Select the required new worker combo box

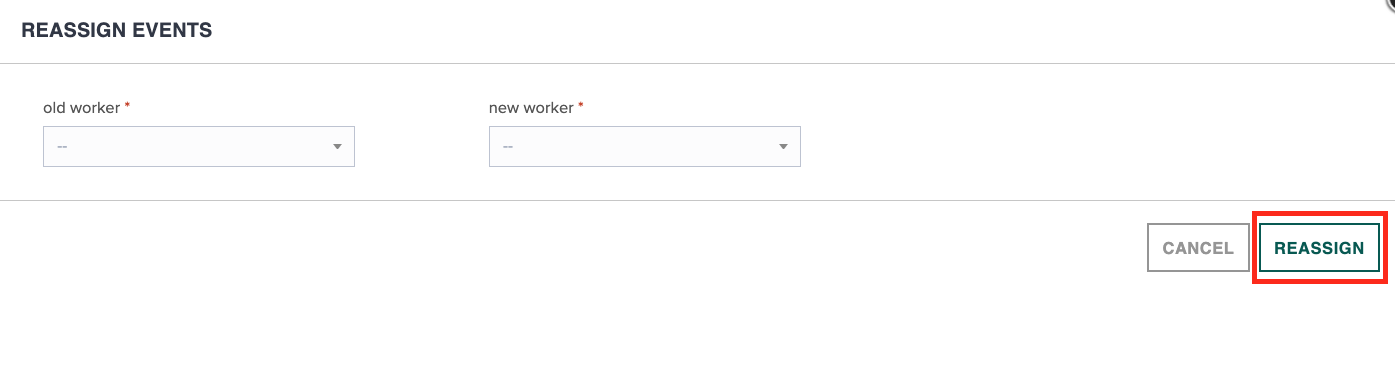click(x=645, y=146)
